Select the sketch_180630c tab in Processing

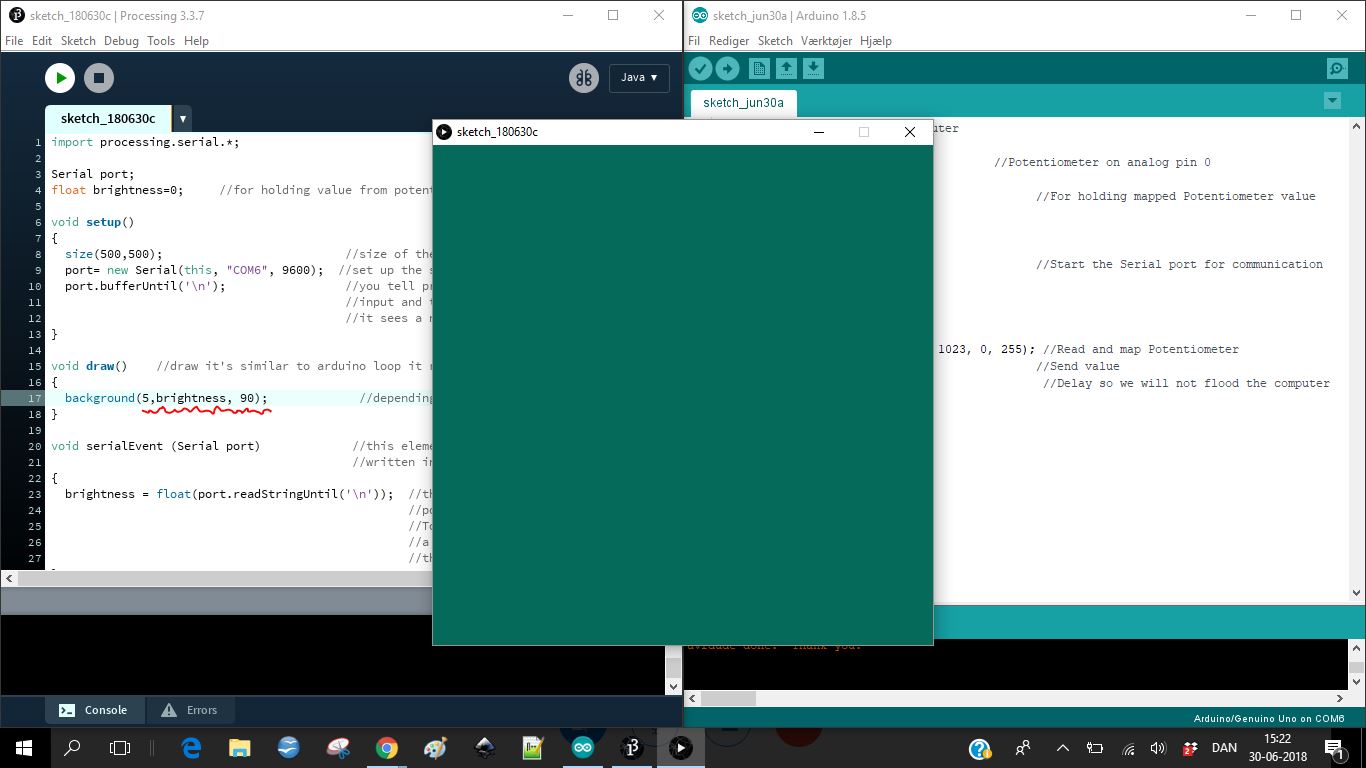click(x=108, y=118)
